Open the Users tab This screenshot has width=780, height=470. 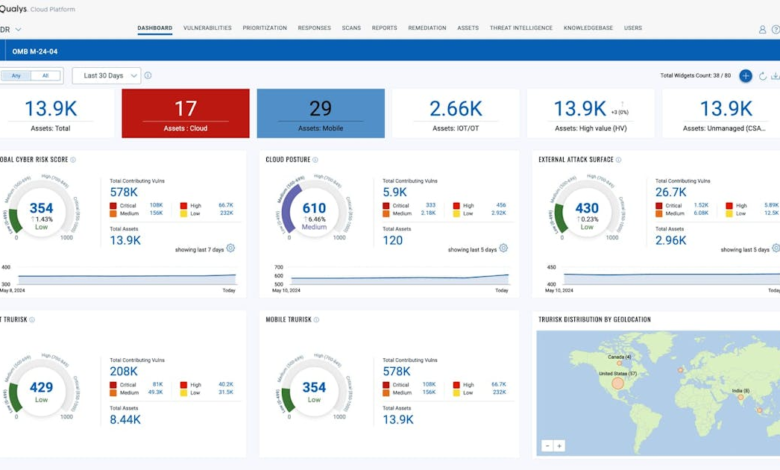(633, 28)
